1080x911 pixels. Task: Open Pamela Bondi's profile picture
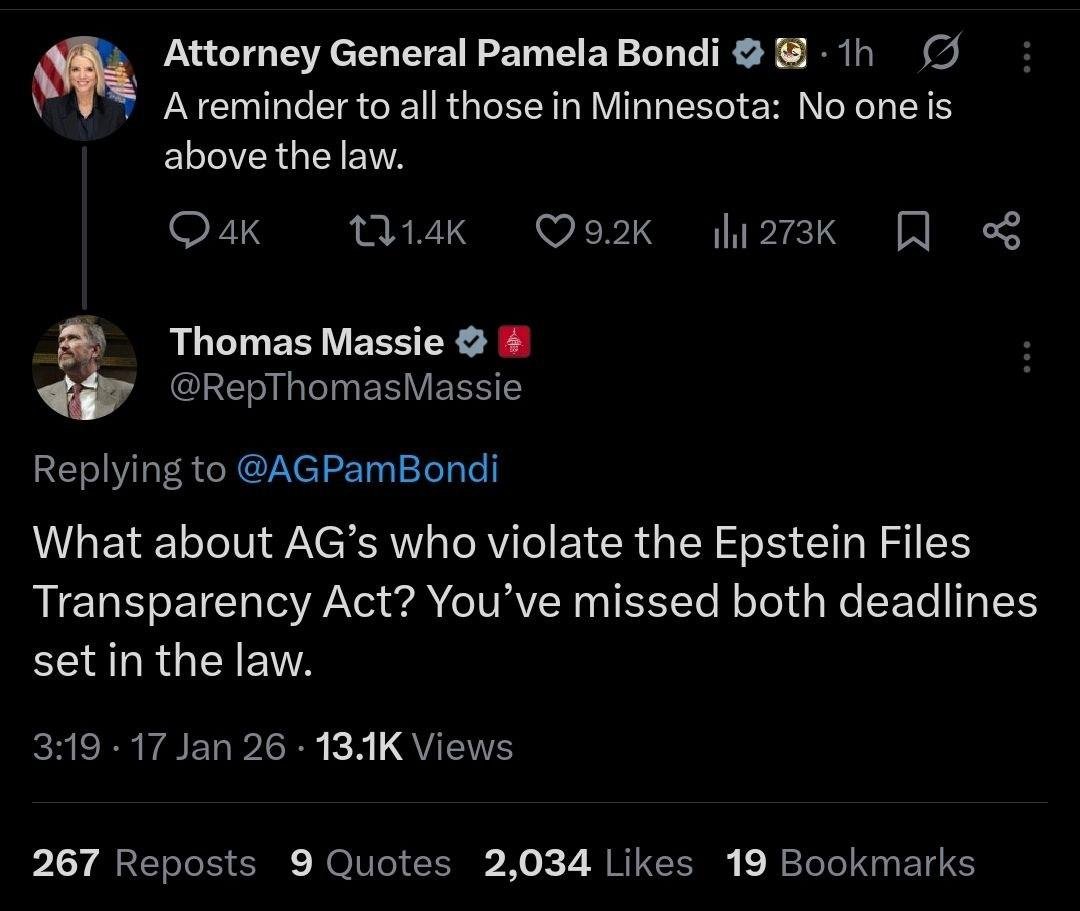tap(84, 88)
